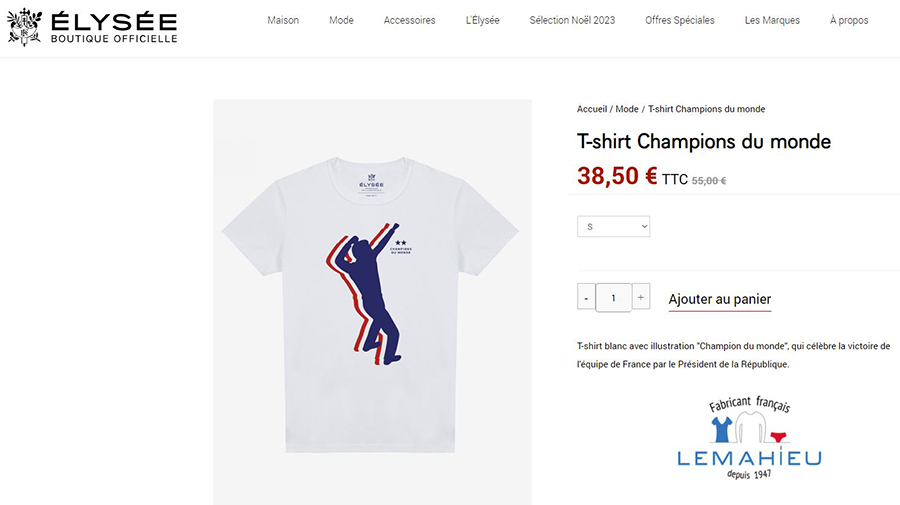The image size is (900, 505).
Task: Click the quantity input field
Action: coord(613,297)
